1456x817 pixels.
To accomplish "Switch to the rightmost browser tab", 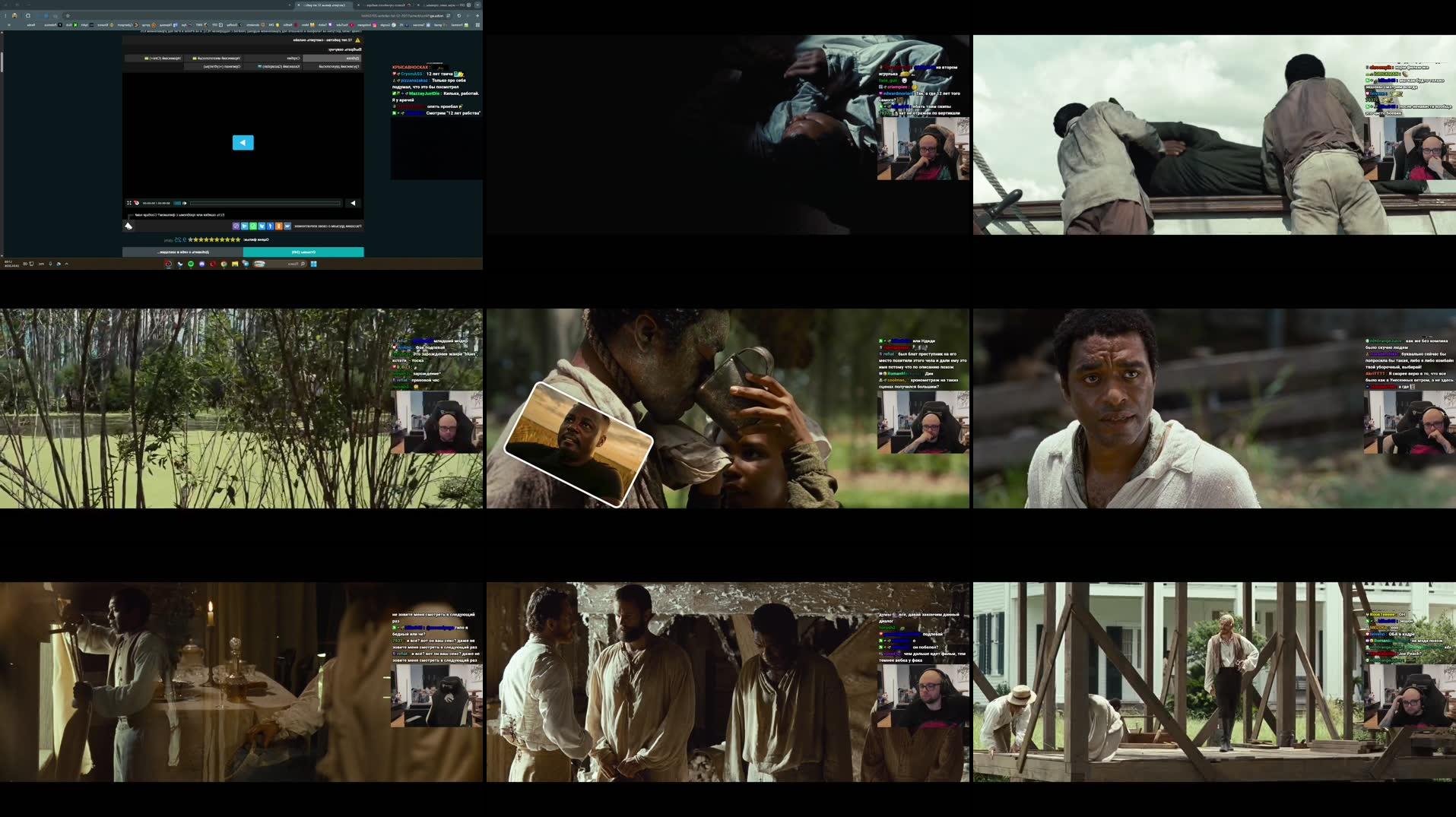I will tap(441, 5).
